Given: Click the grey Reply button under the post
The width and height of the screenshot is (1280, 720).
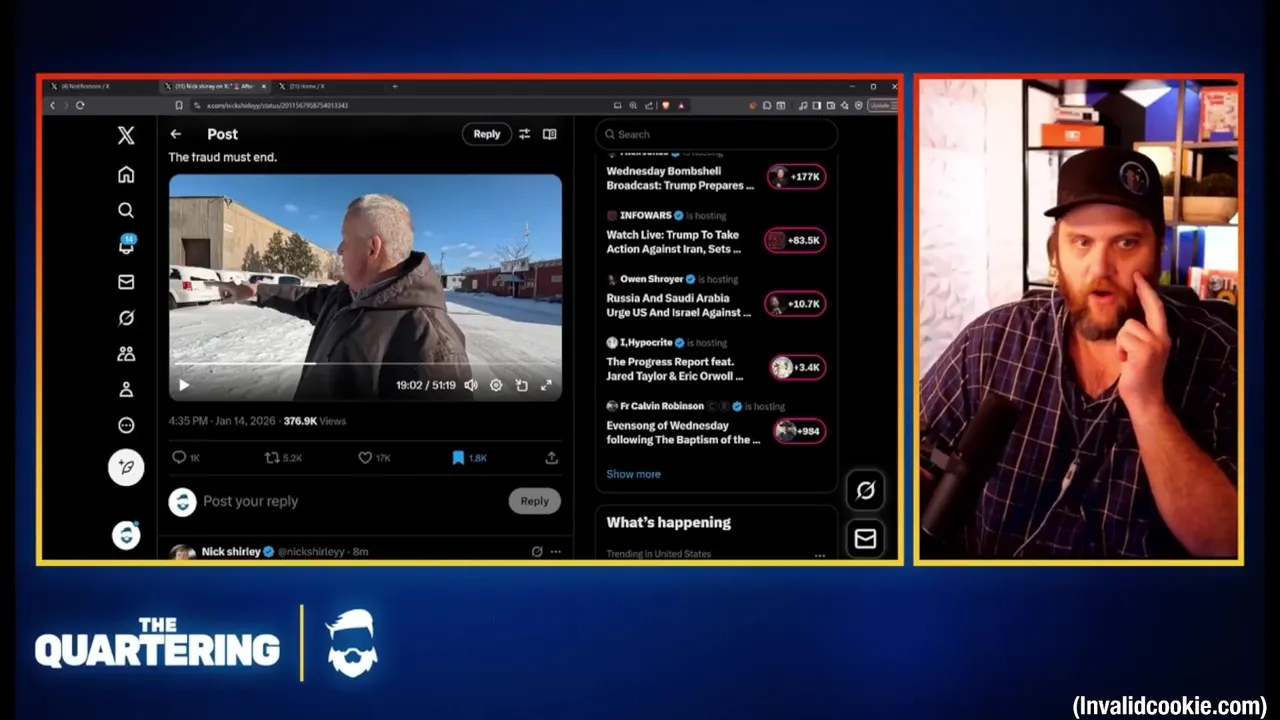Looking at the screenshot, I should tap(534, 501).
